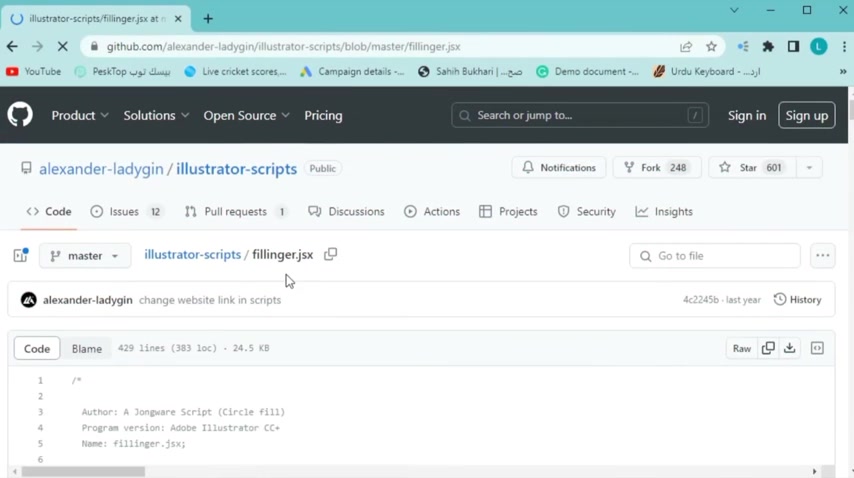854x478 pixels.
Task: Open illustrator-scripts breadcrumb link
Action: pyautogui.click(x=192, y=254)
